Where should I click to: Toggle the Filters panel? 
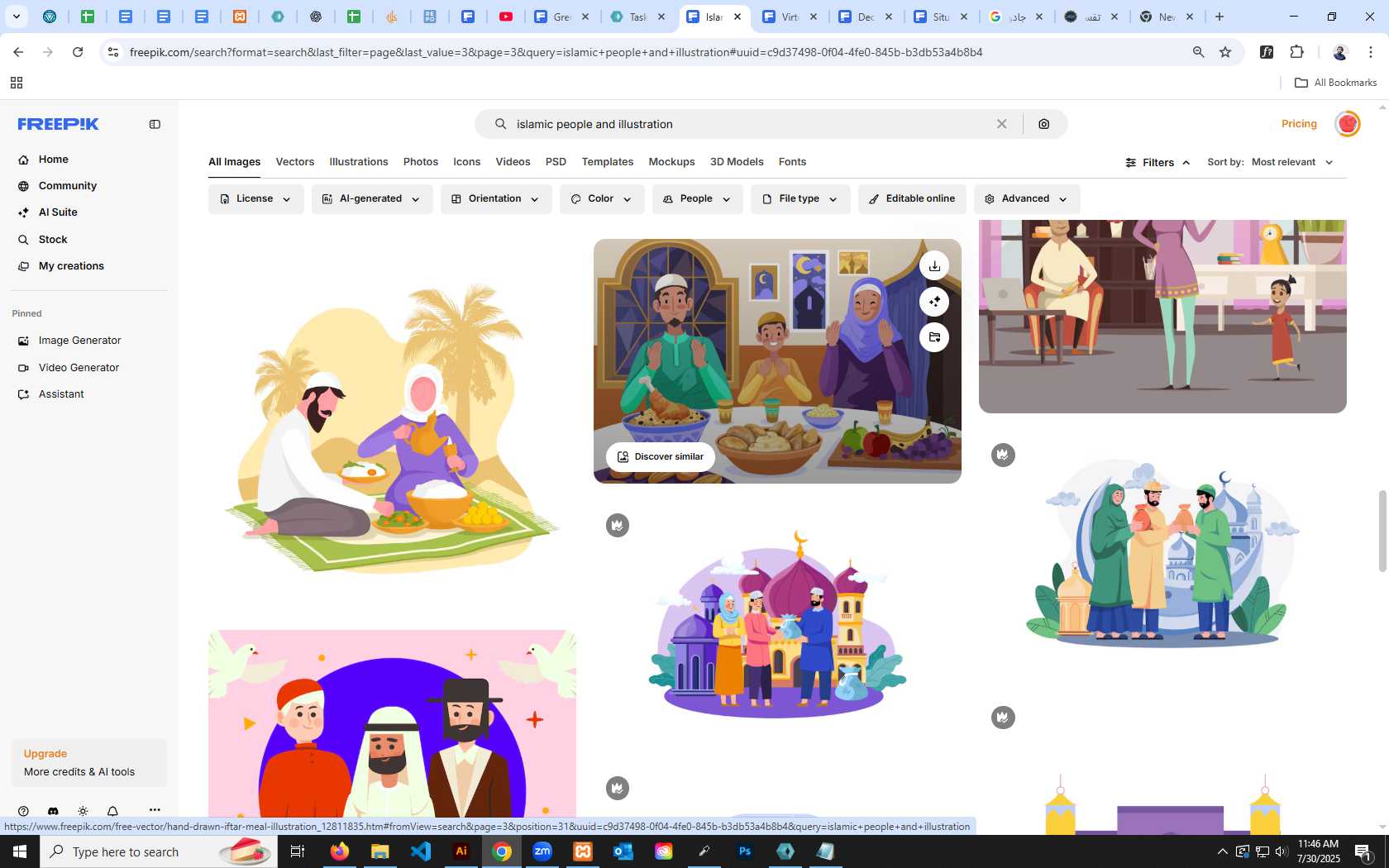tap(1157, 162)
